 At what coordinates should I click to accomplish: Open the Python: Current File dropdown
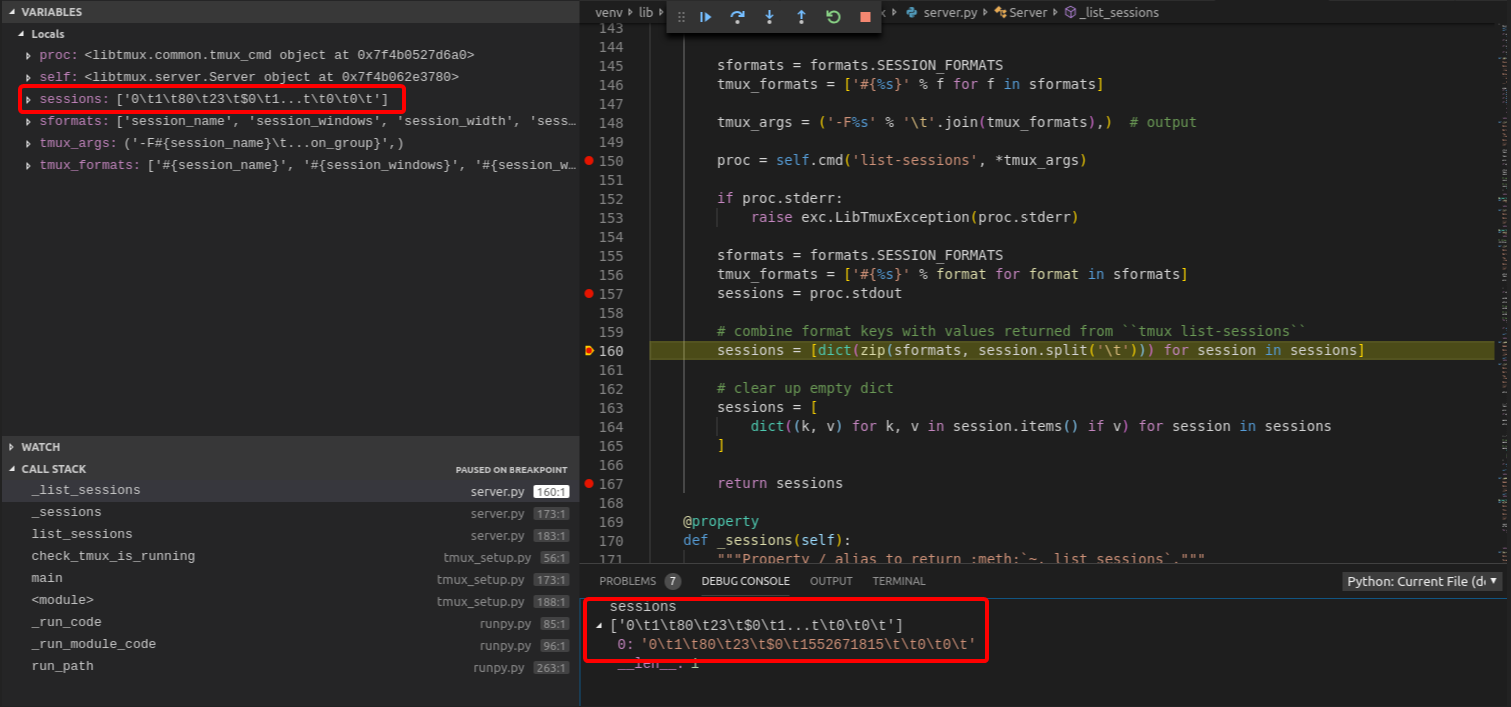(1422, 581)
